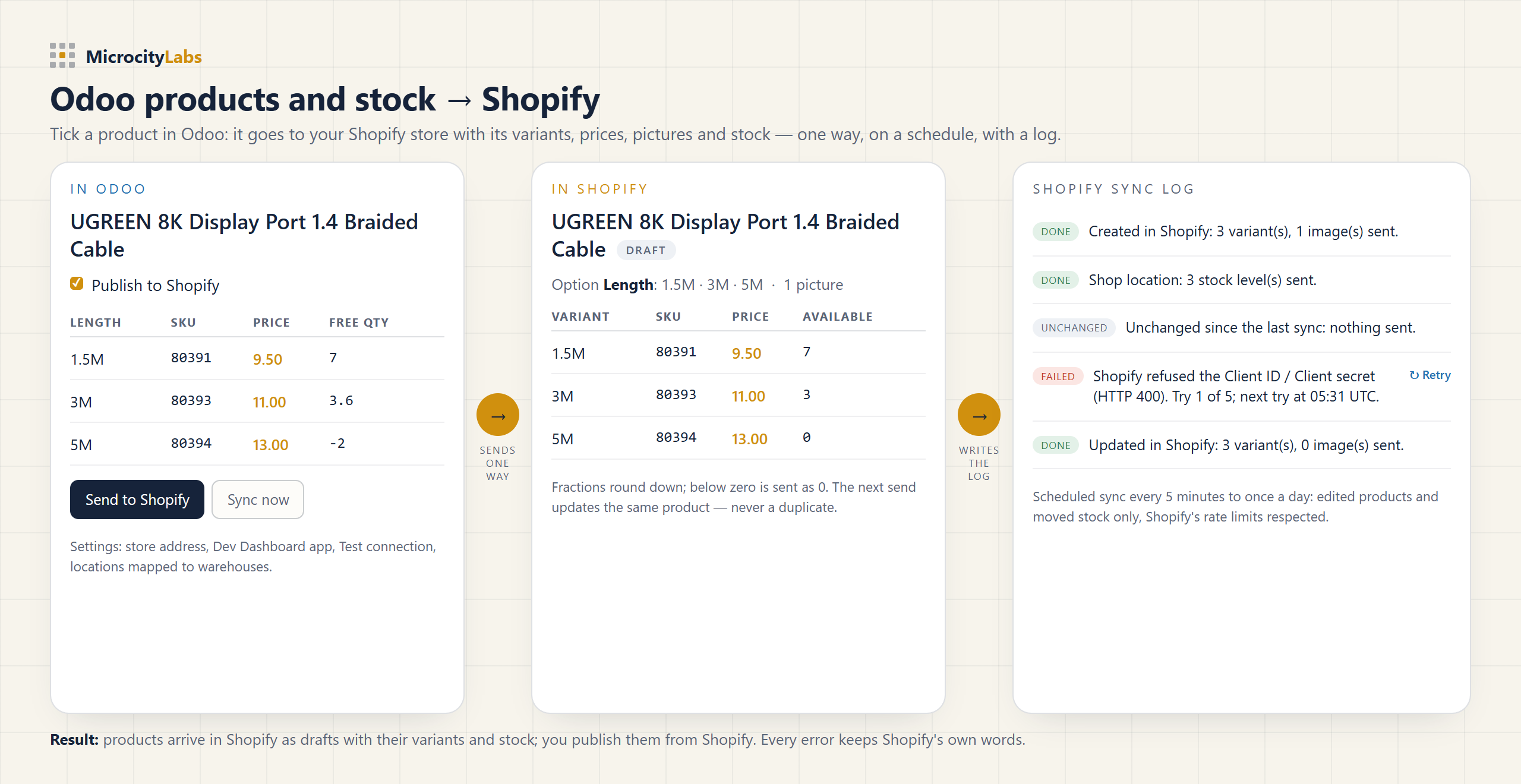The height and width of the screenshot is (784, 1521).
Task: Click the MicrocityLabs brand name
Action: tap(144, 56)
